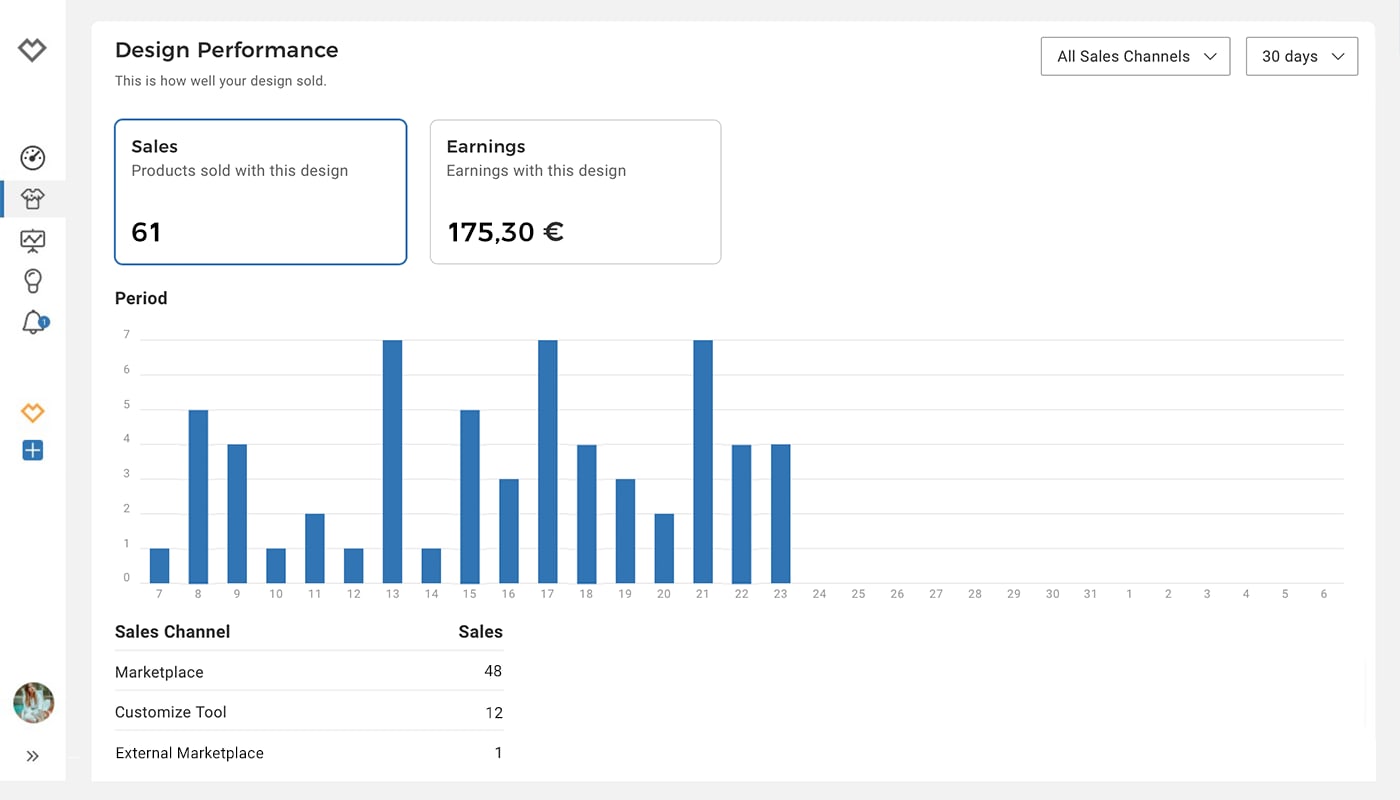Select the Sales card tab
The image size is (1400, 800).
tap(260, 192)
